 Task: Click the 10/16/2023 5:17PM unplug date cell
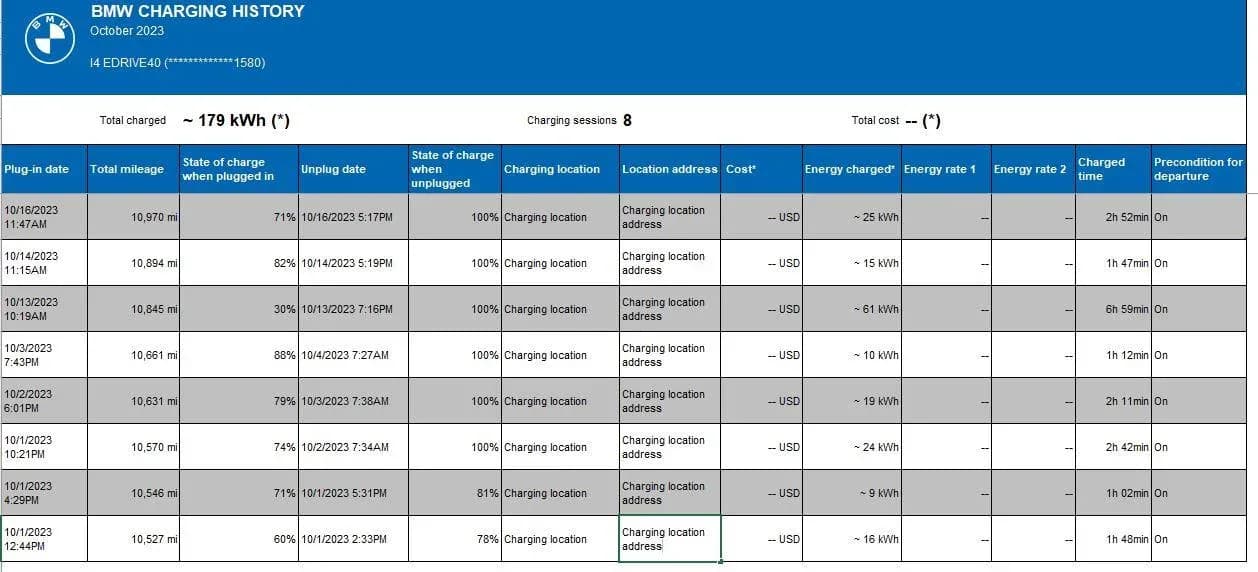pos(353,217)
